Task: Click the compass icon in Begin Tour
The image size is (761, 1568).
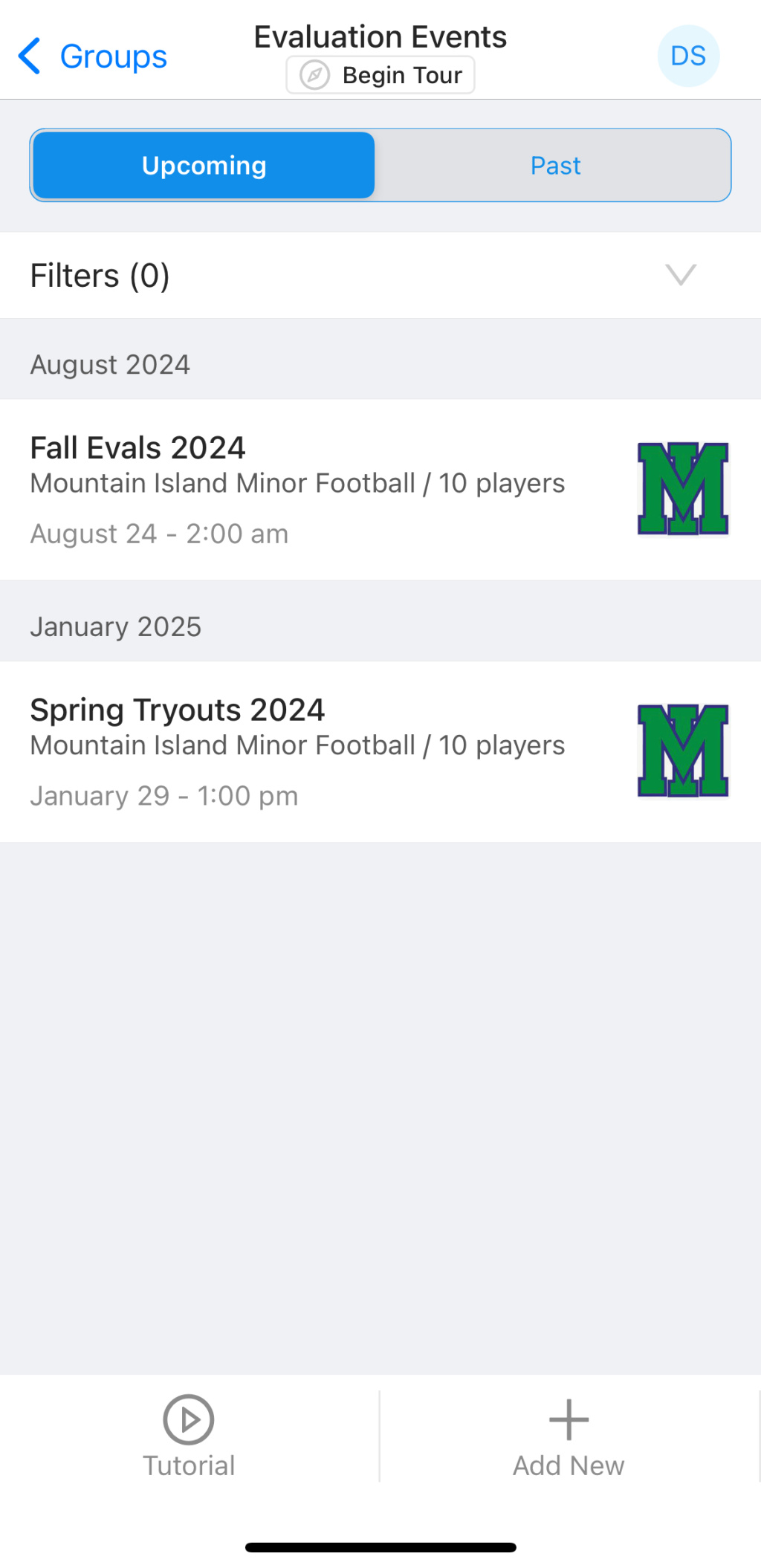Action: (314, 75)
